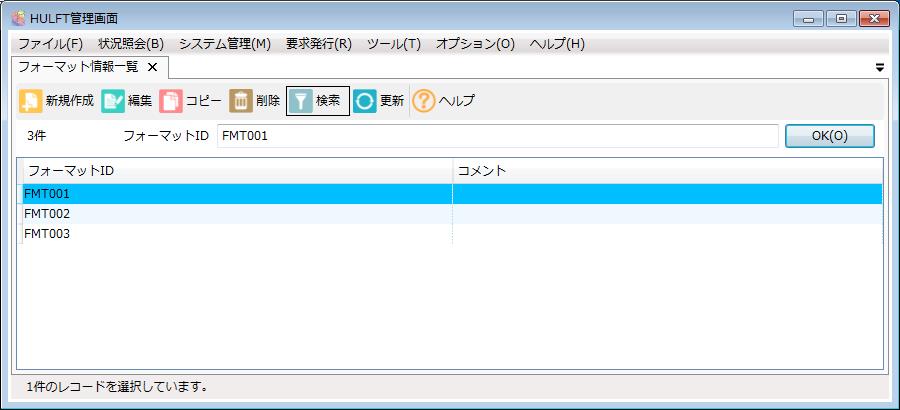Open the システム管理(M) menu

pyautogui.click(x=224, y=44)
